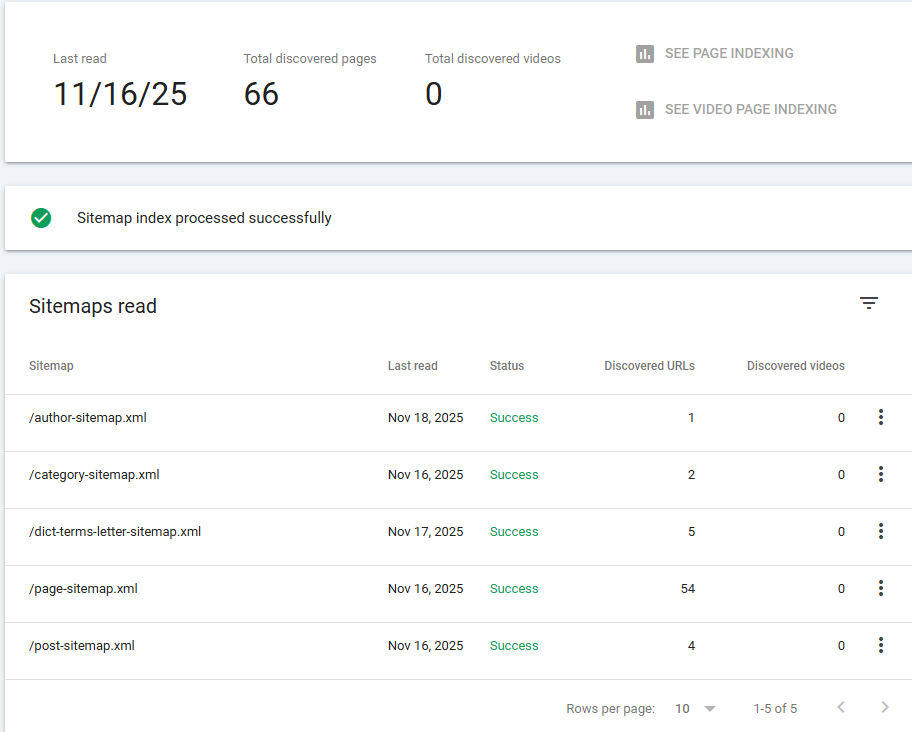912x732 pixels.
Task: Click the Discovered videos column header
Action: pyautogui.click(x=795, y=366)
